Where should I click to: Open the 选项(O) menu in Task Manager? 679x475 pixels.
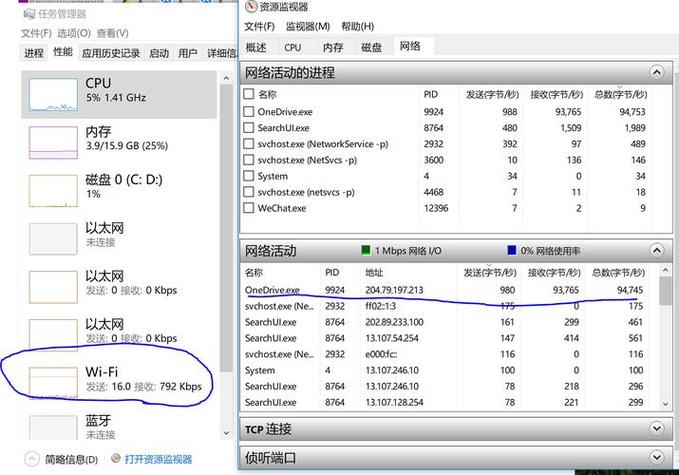pos(74,33)
